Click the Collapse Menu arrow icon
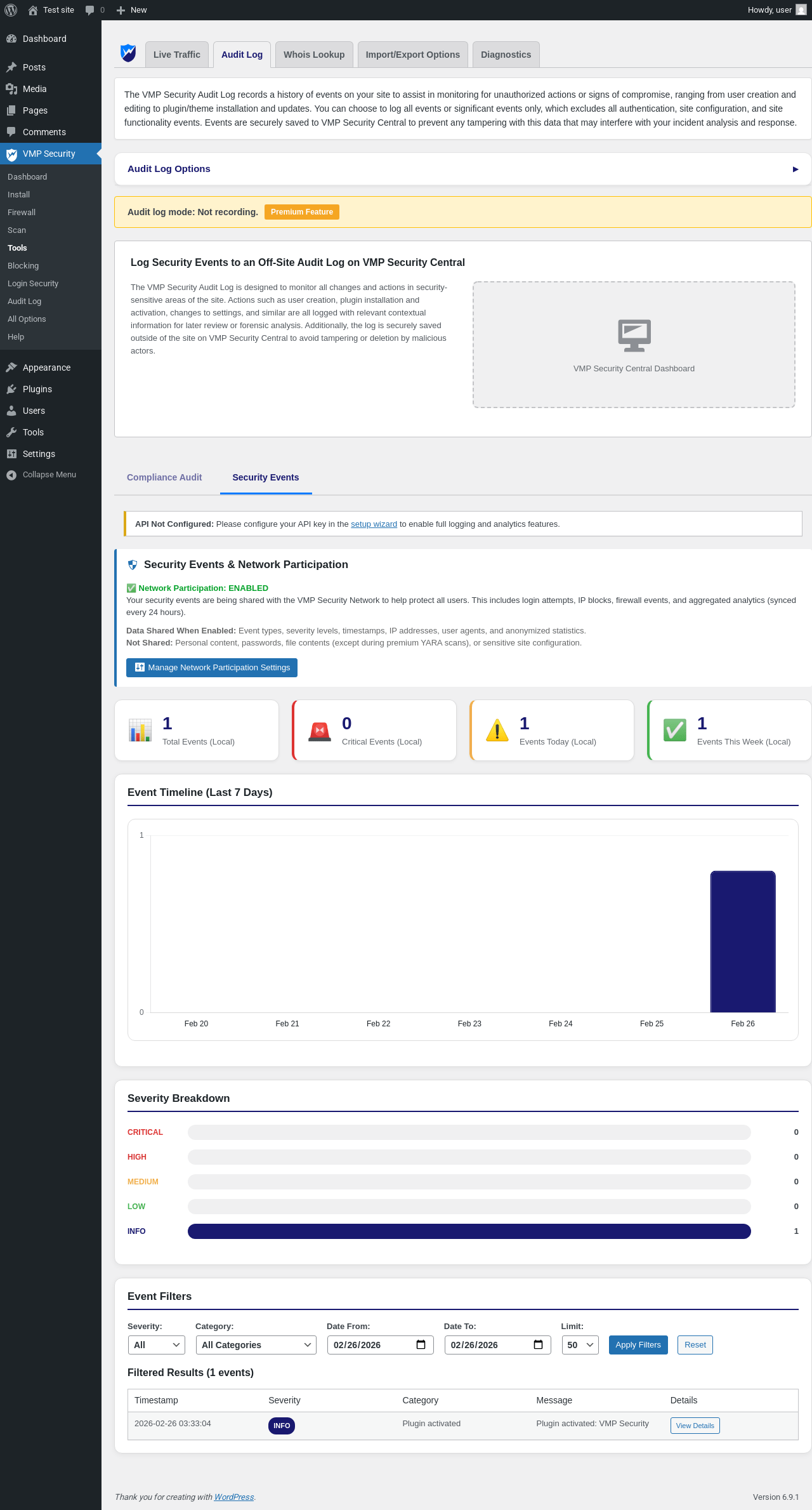 pos(11,475)
